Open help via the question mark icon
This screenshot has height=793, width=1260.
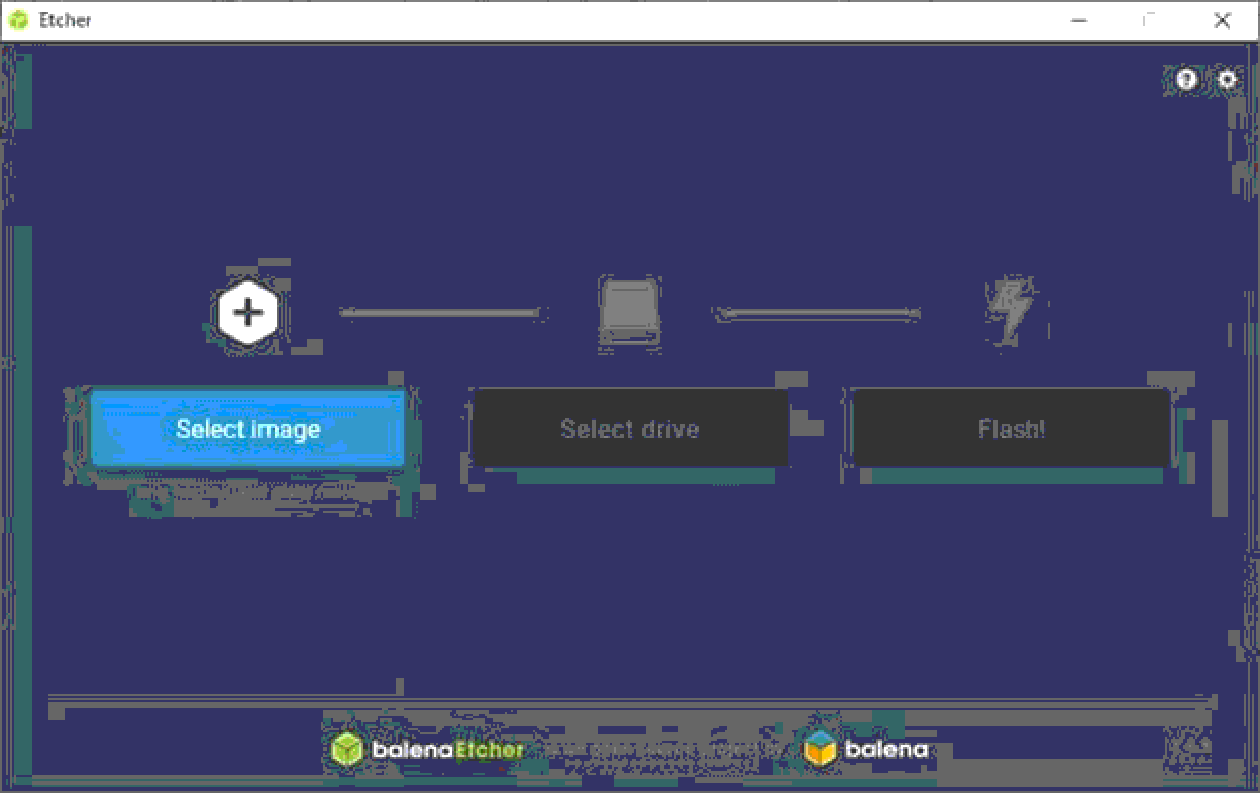[1186, 80]
